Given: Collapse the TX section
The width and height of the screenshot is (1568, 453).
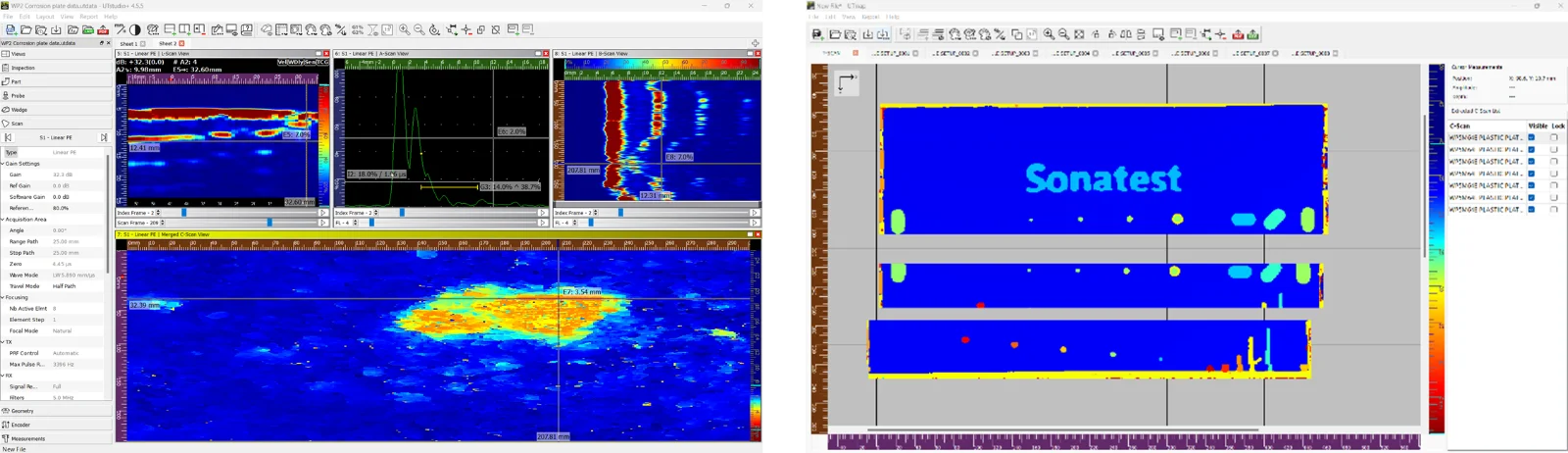Looking at the screenshot, I should (x=3, y=342).
